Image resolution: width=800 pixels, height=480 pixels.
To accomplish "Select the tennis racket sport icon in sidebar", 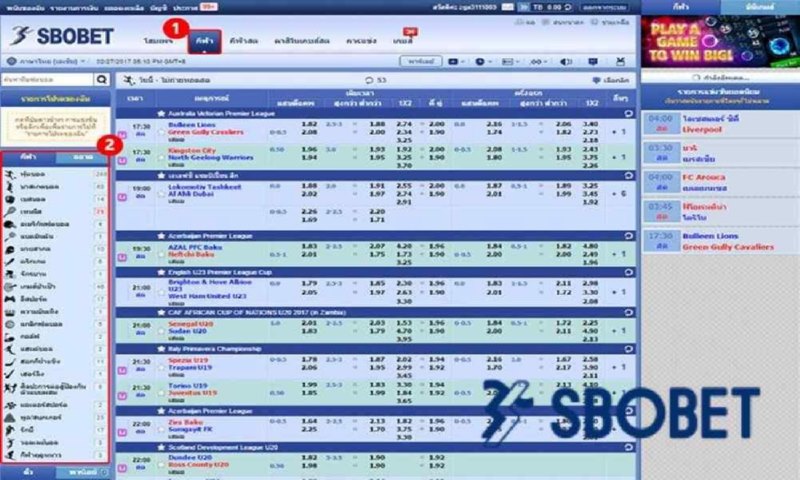I will (10, 212).
